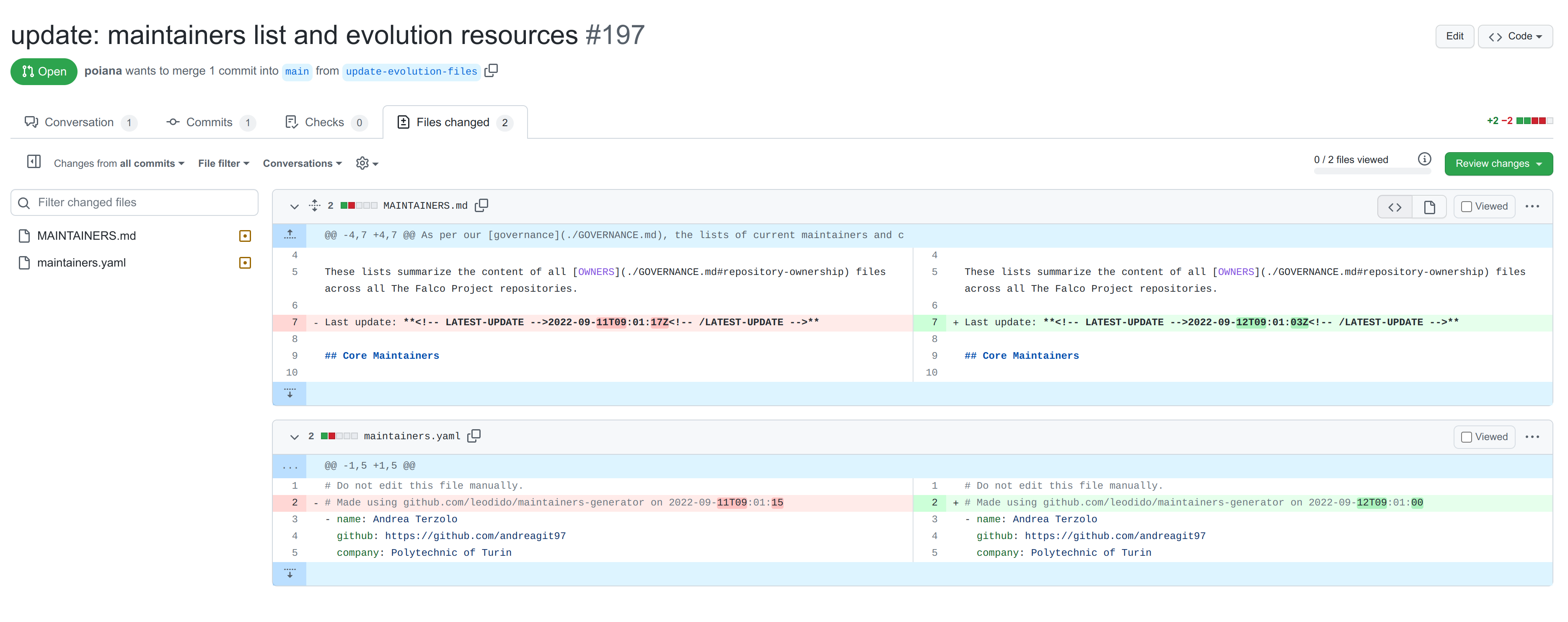
Task: Collapse the maintainers.yaml diff section
Action: [x=294, y=437]
